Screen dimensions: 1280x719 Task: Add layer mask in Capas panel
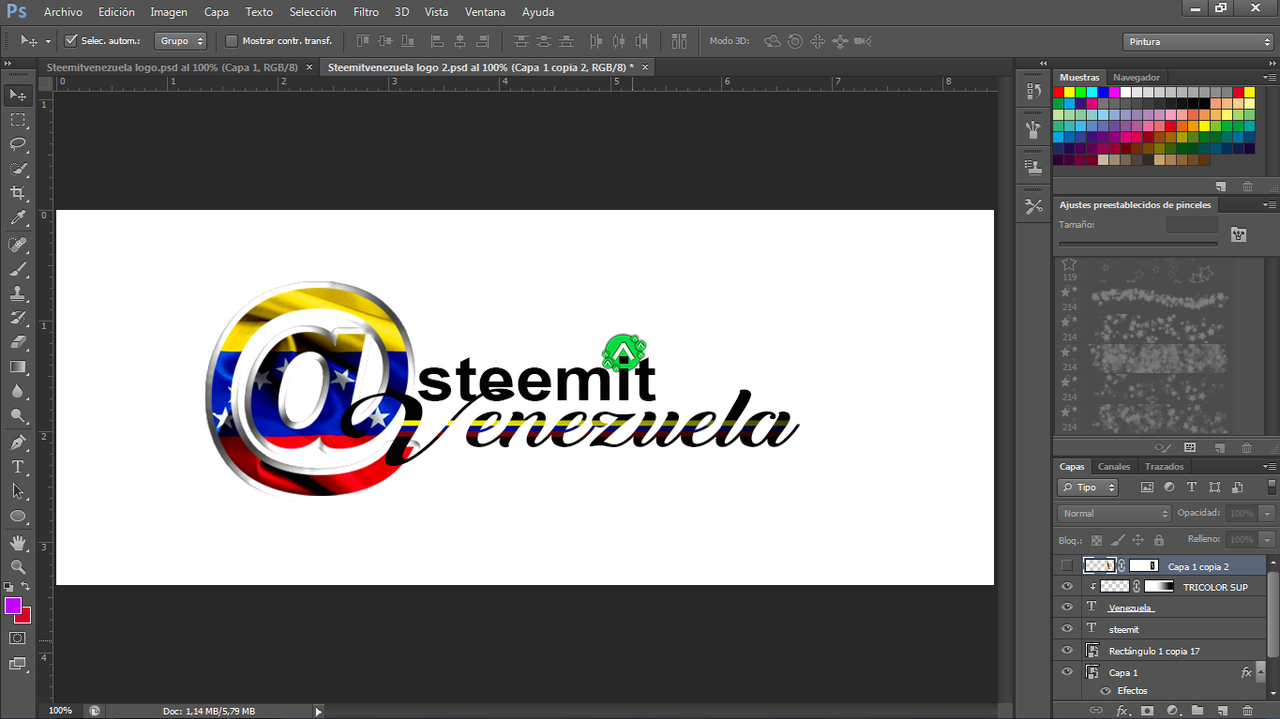click(1147, 711)
